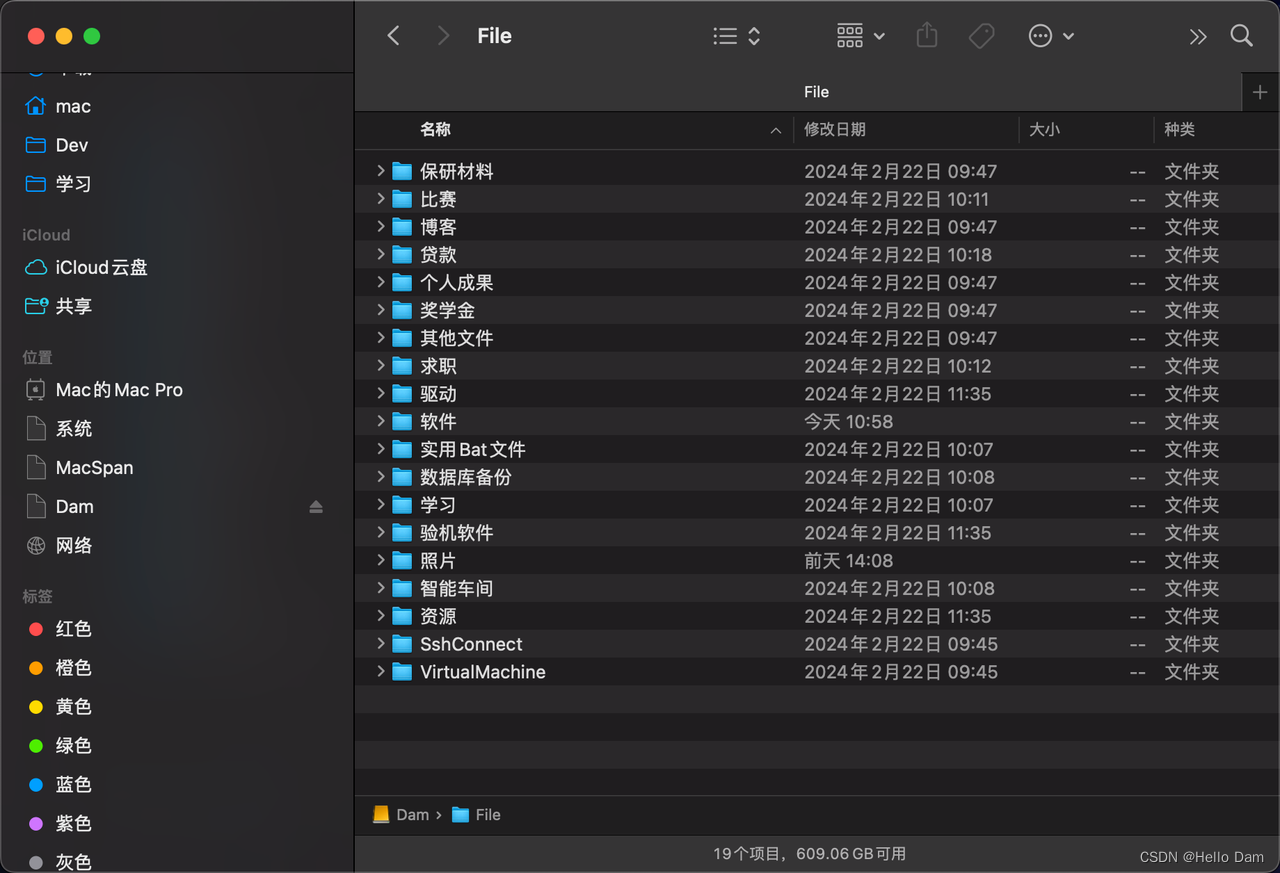
Task: Expand the 博客 folder
Action: (381, 227)
